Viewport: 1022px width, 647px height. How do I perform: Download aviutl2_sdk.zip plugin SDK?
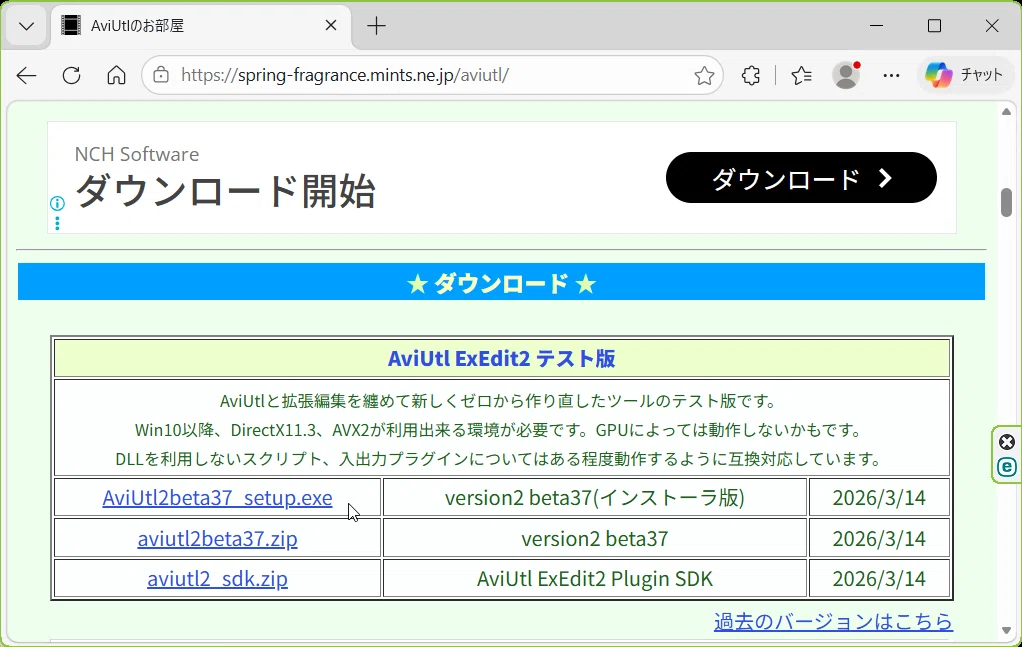217,579
